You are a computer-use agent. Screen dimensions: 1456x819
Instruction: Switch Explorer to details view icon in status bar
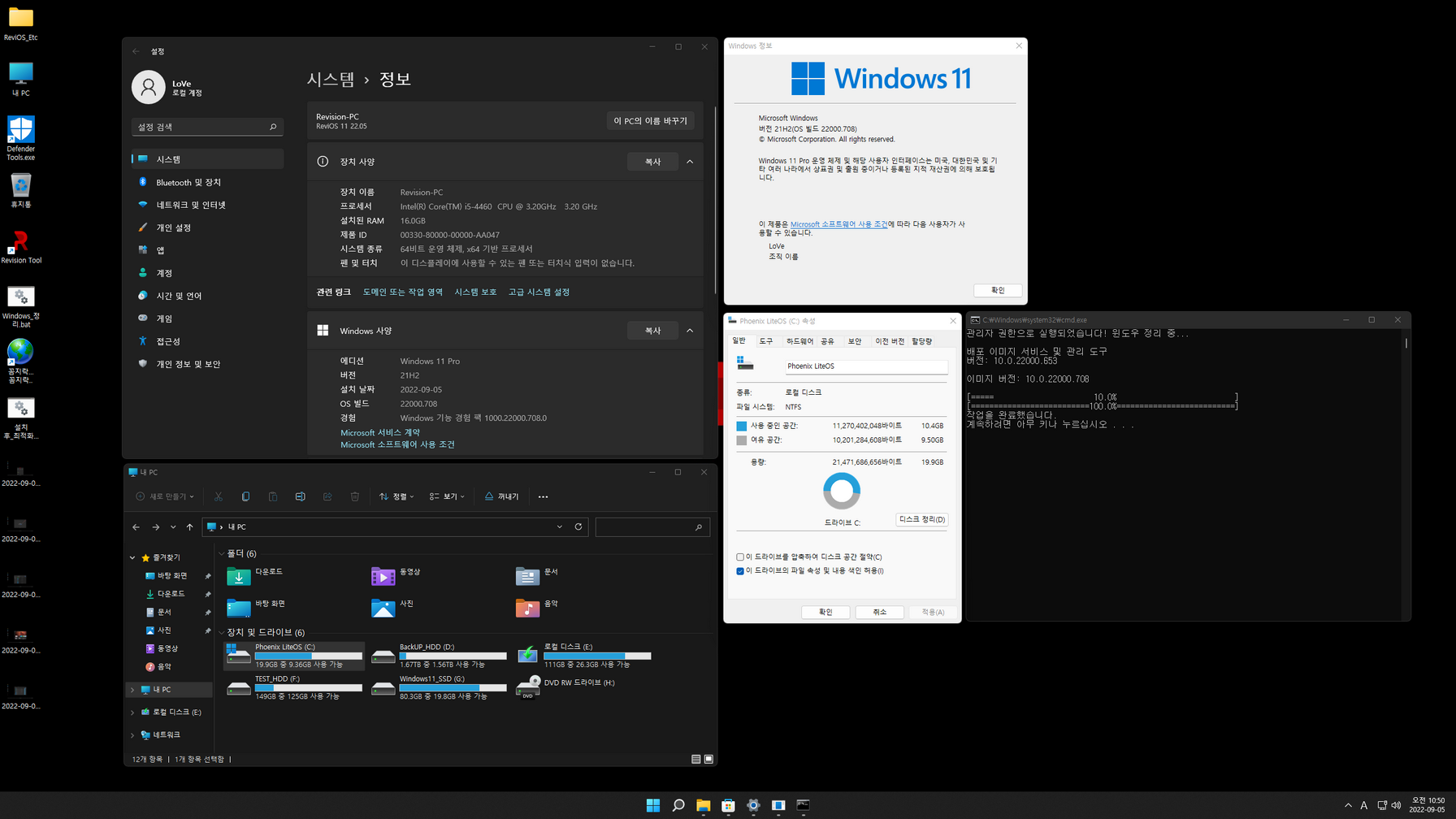click(696, 759)
